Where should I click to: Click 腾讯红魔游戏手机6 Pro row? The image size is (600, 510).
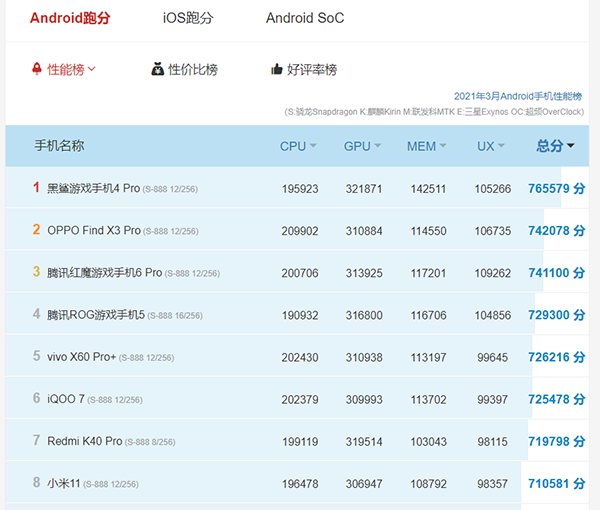104,273
